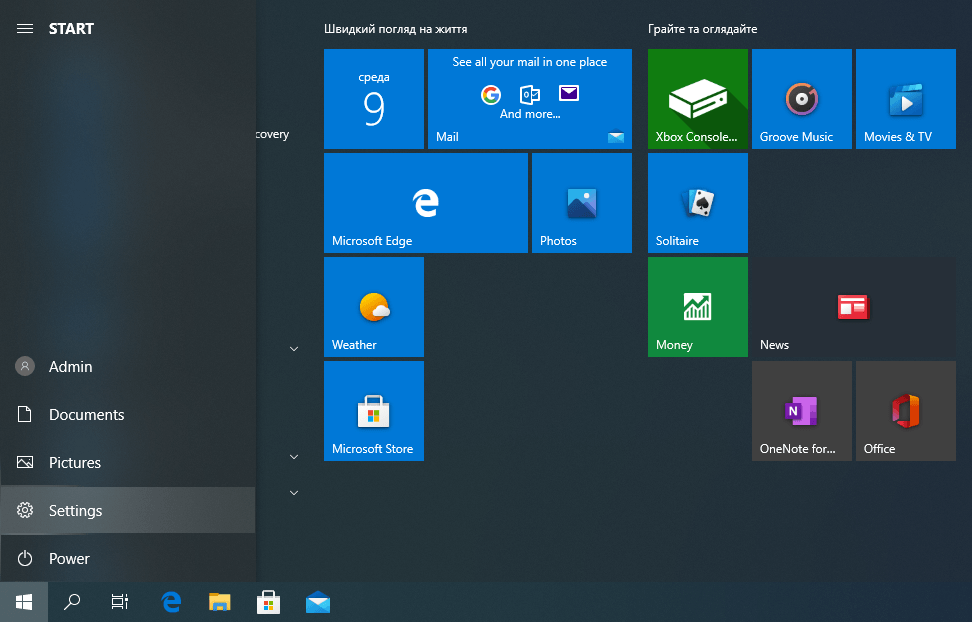Click the Google icon in Mail tile
This screenshot has height=622, width=972.
click(x=491, y=94)
